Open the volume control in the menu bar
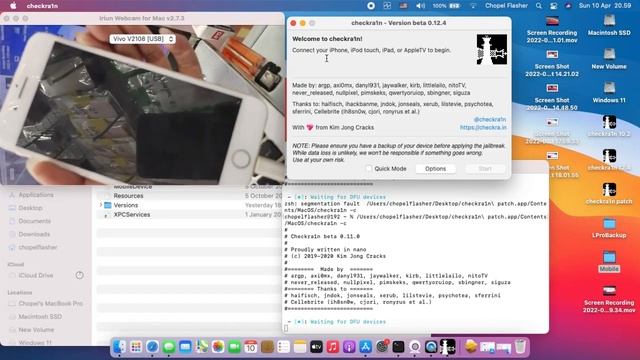 [420, 6]
